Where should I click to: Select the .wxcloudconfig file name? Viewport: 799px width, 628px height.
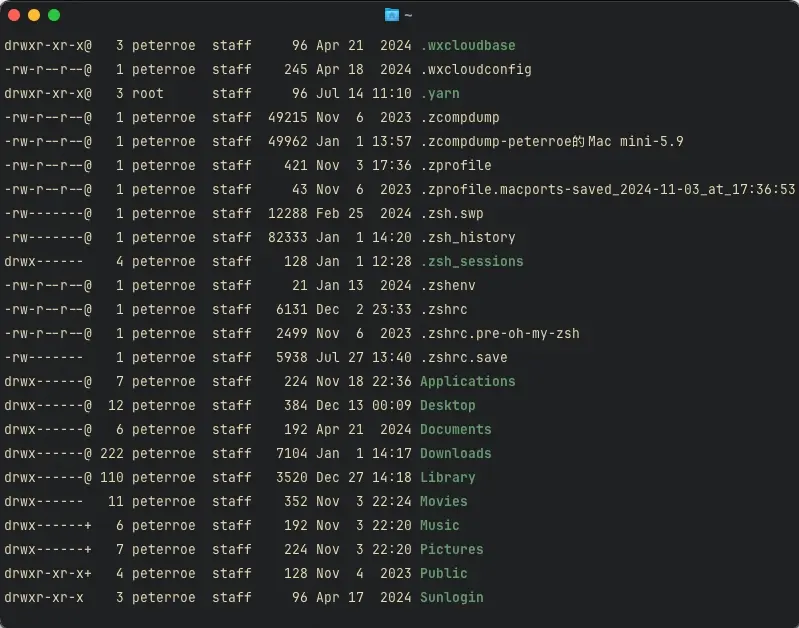click(x=475, y=69)
